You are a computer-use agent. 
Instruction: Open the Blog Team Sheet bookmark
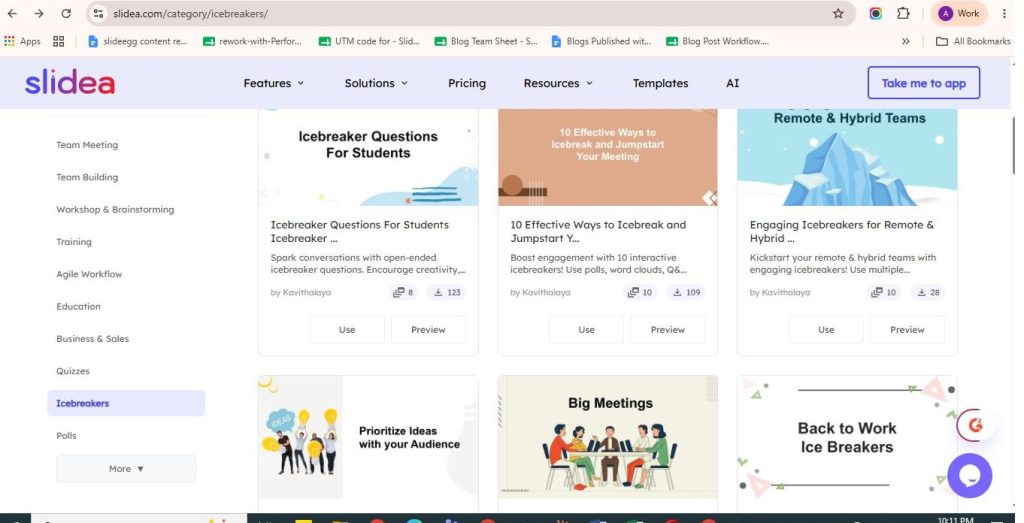click(486, 41)
